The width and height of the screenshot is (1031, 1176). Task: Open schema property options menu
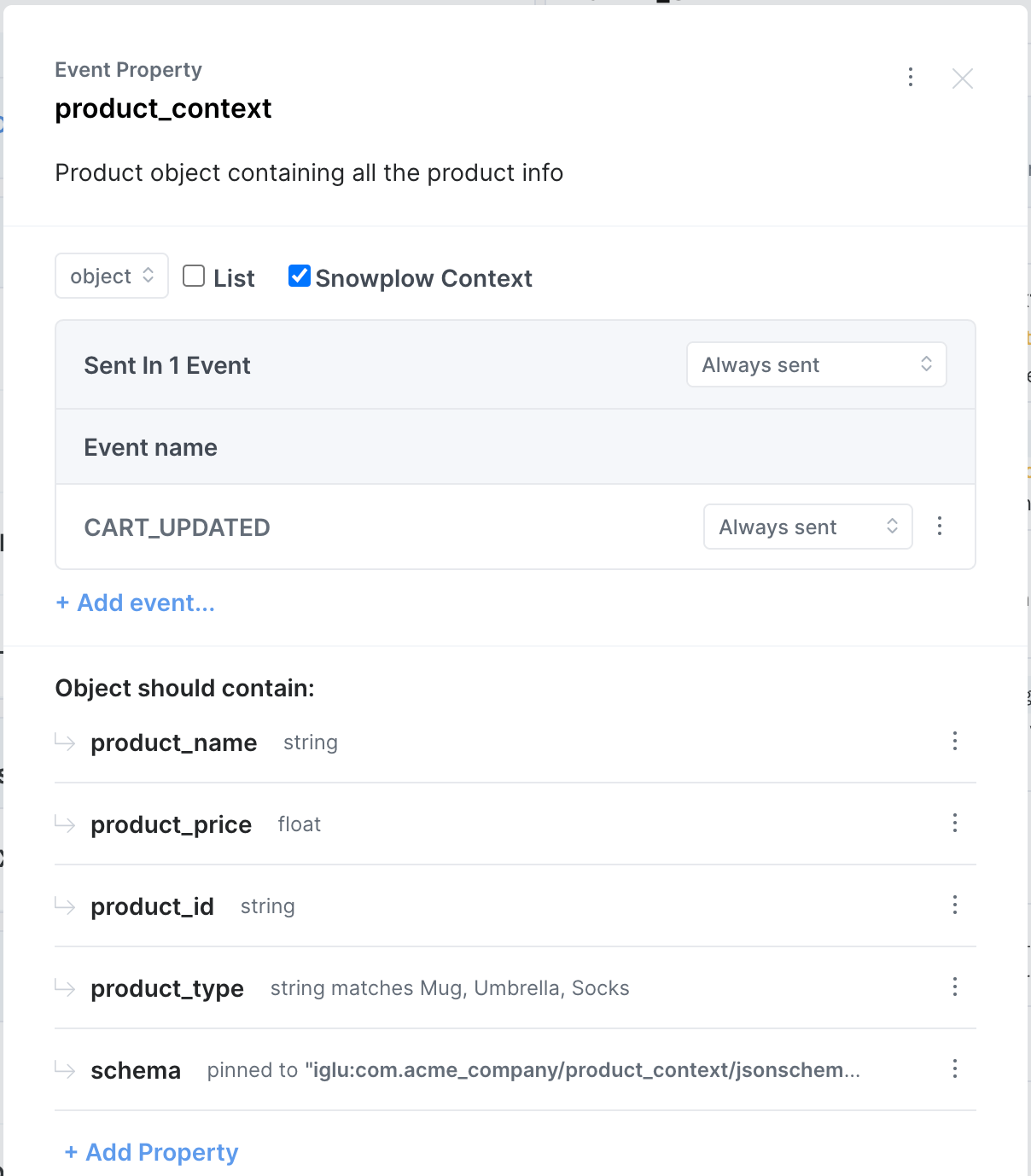point(955,1068)
